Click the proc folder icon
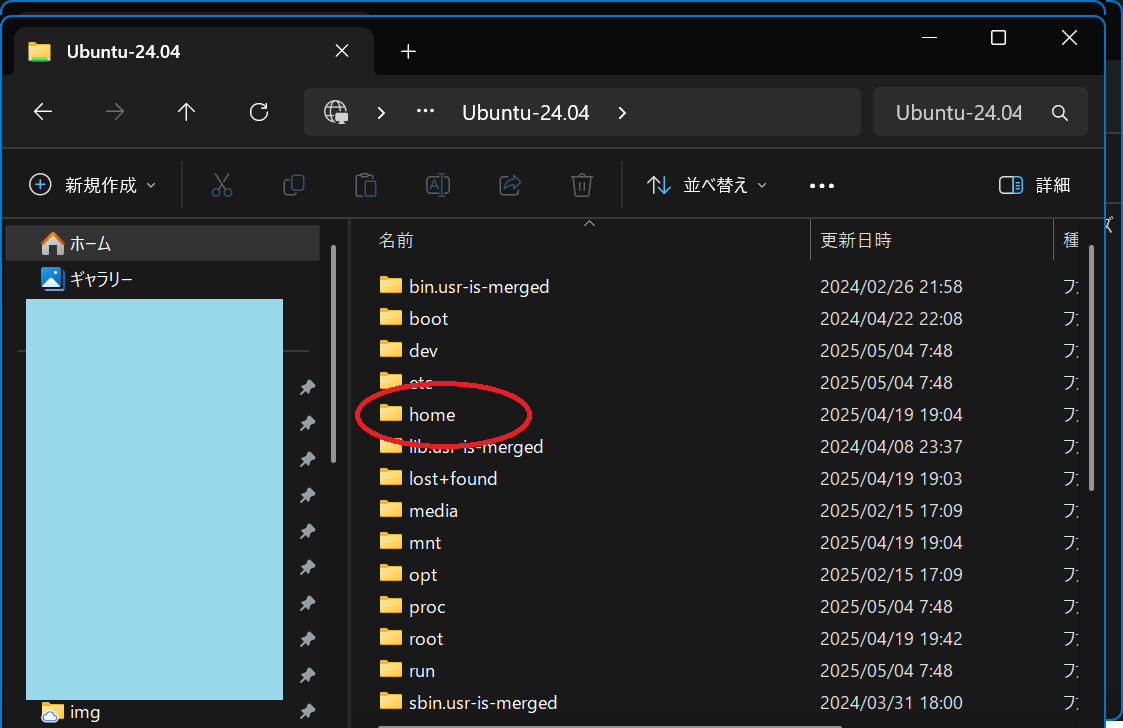 click(390, 605)
